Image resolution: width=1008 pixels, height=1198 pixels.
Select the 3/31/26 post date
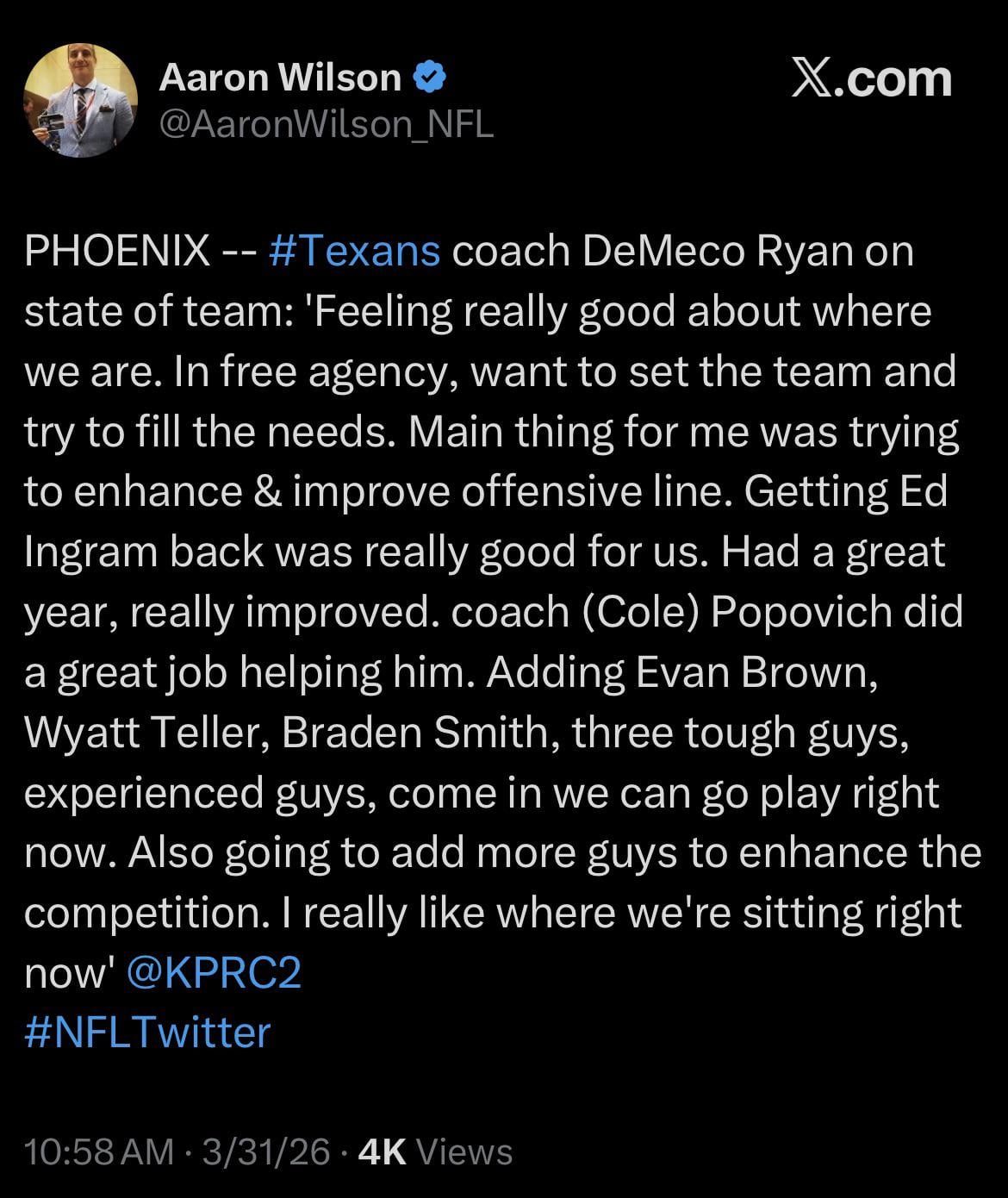tap(265, 1151)
